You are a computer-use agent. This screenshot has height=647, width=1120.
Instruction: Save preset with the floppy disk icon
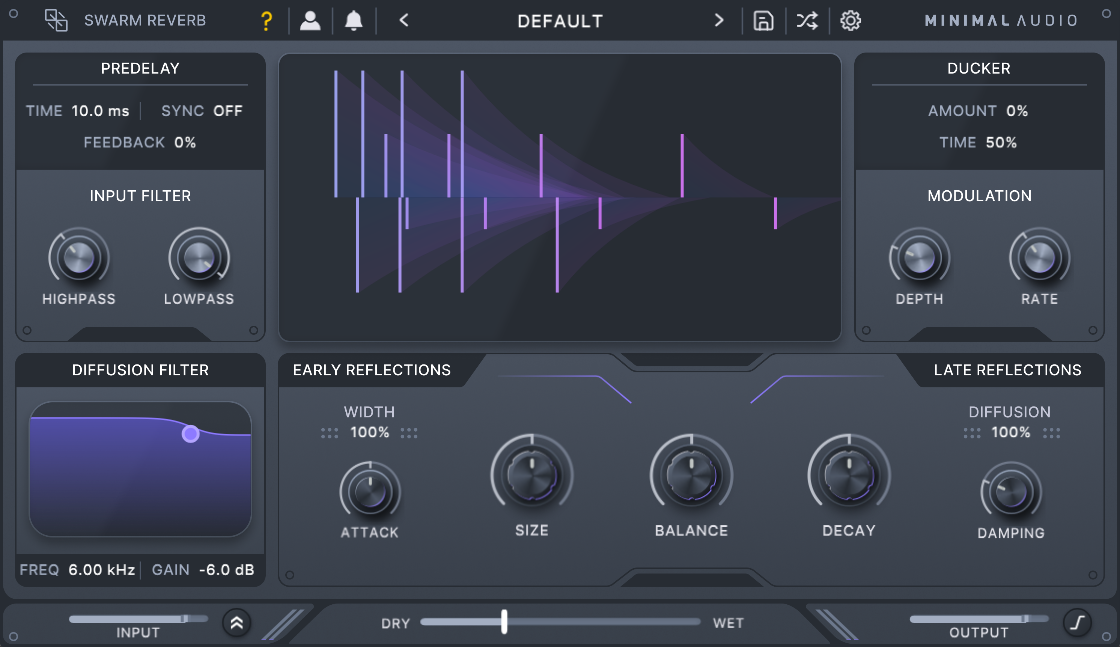click(763, 21)
